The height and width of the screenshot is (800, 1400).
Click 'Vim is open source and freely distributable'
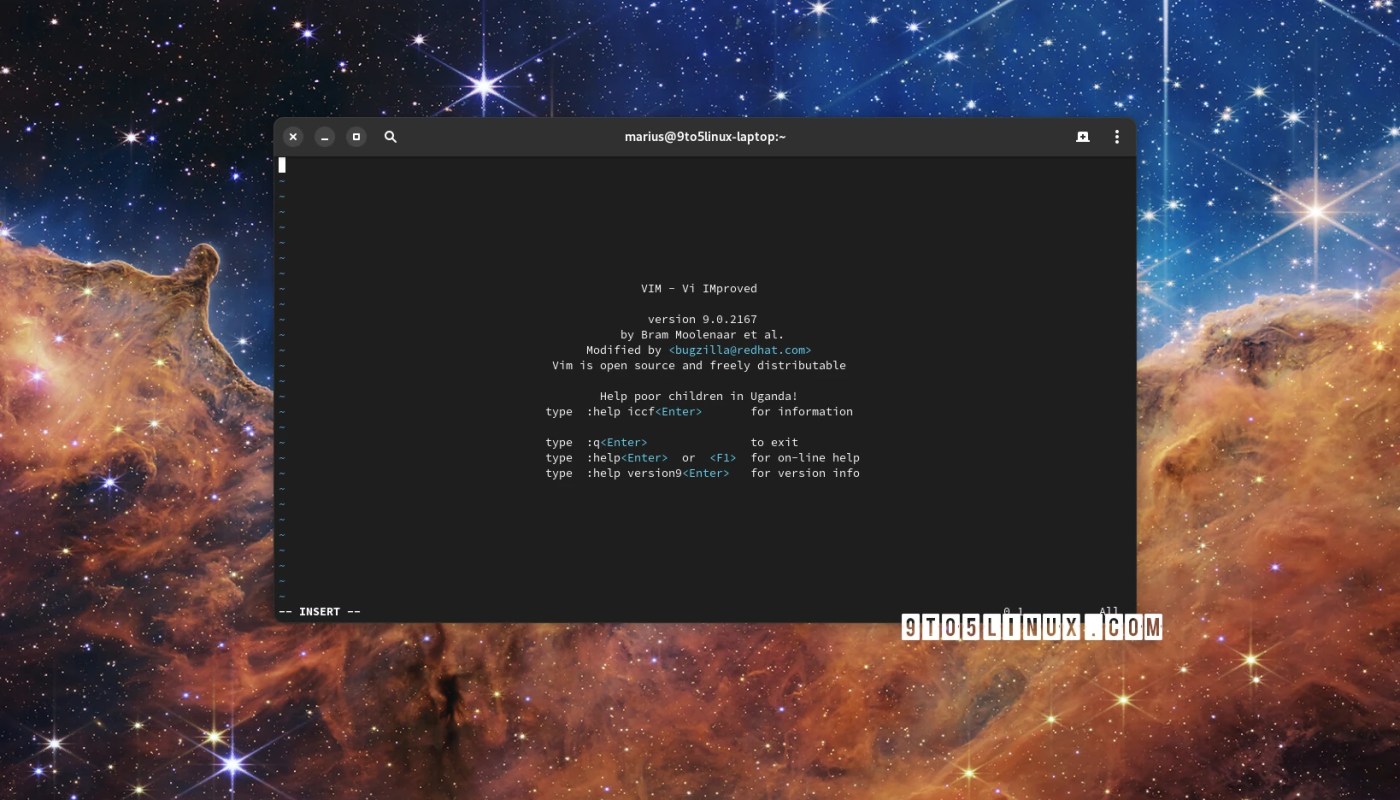point(699,365)
